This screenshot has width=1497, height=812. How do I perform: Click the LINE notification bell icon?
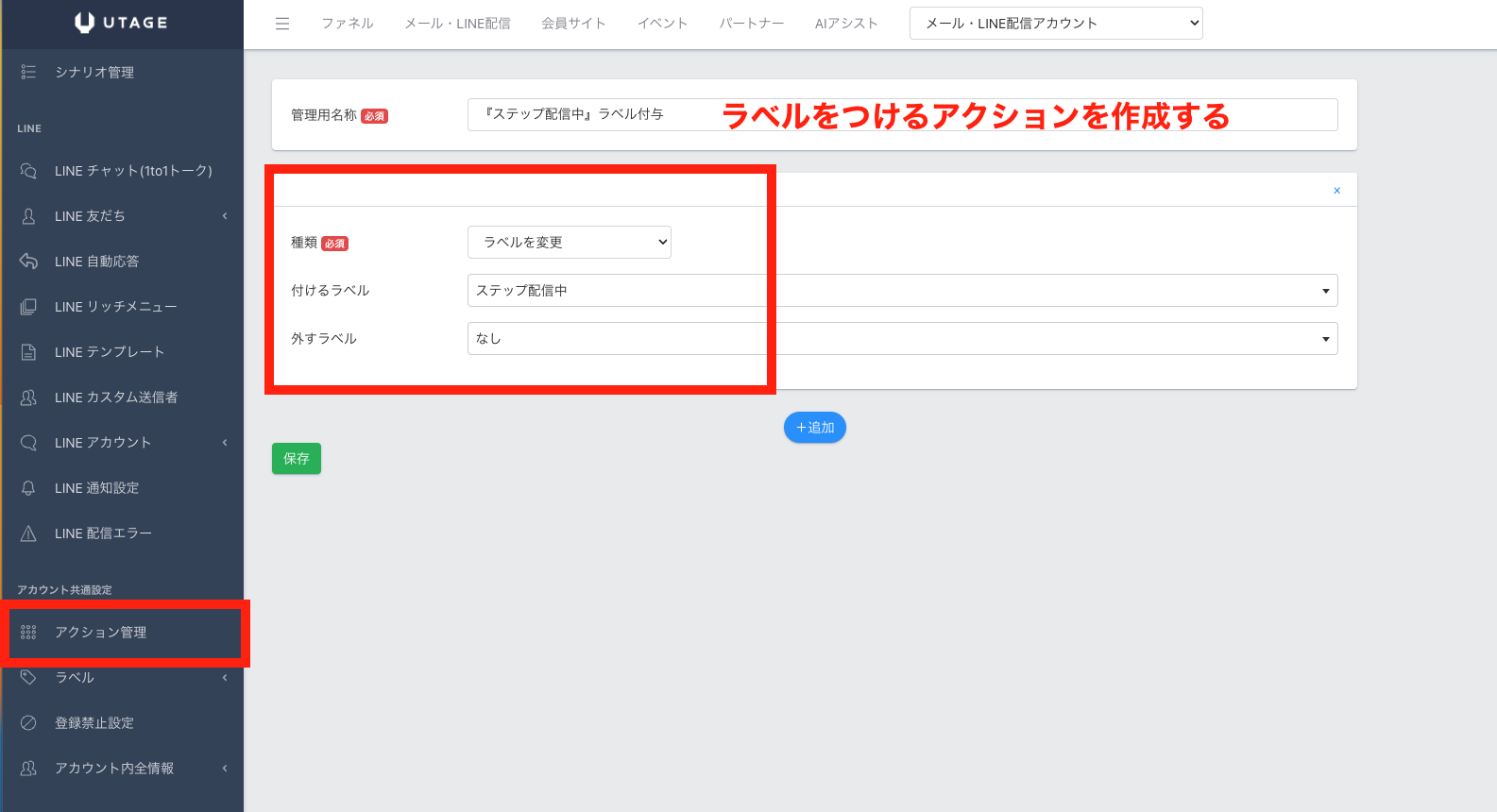pyautogui.click(x=28, y=488)
